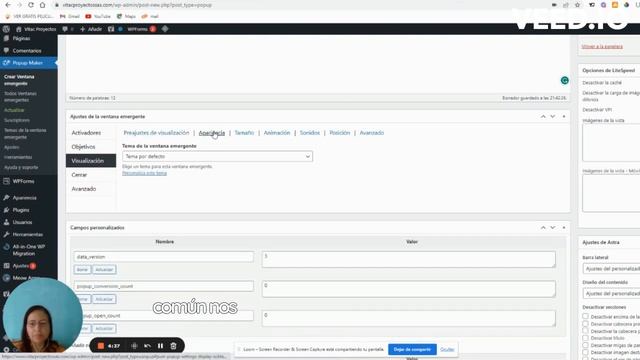This screenshot has height=360, width=640.
Task: Open the Popup Maker sidebar menu
Action: click(x=29, y=63)
